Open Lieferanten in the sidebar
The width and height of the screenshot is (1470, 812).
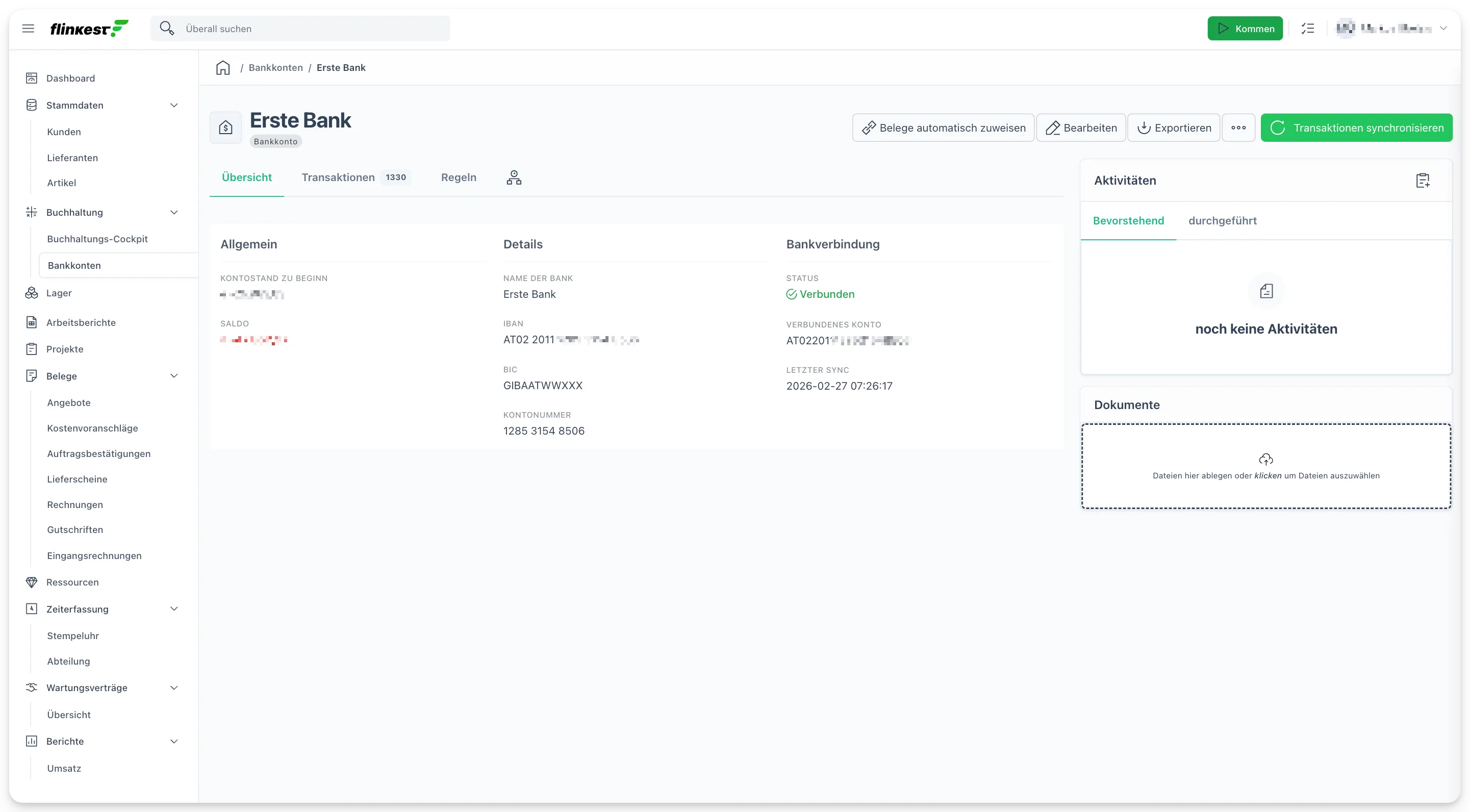pyautogui.click(x=72, y=158)
